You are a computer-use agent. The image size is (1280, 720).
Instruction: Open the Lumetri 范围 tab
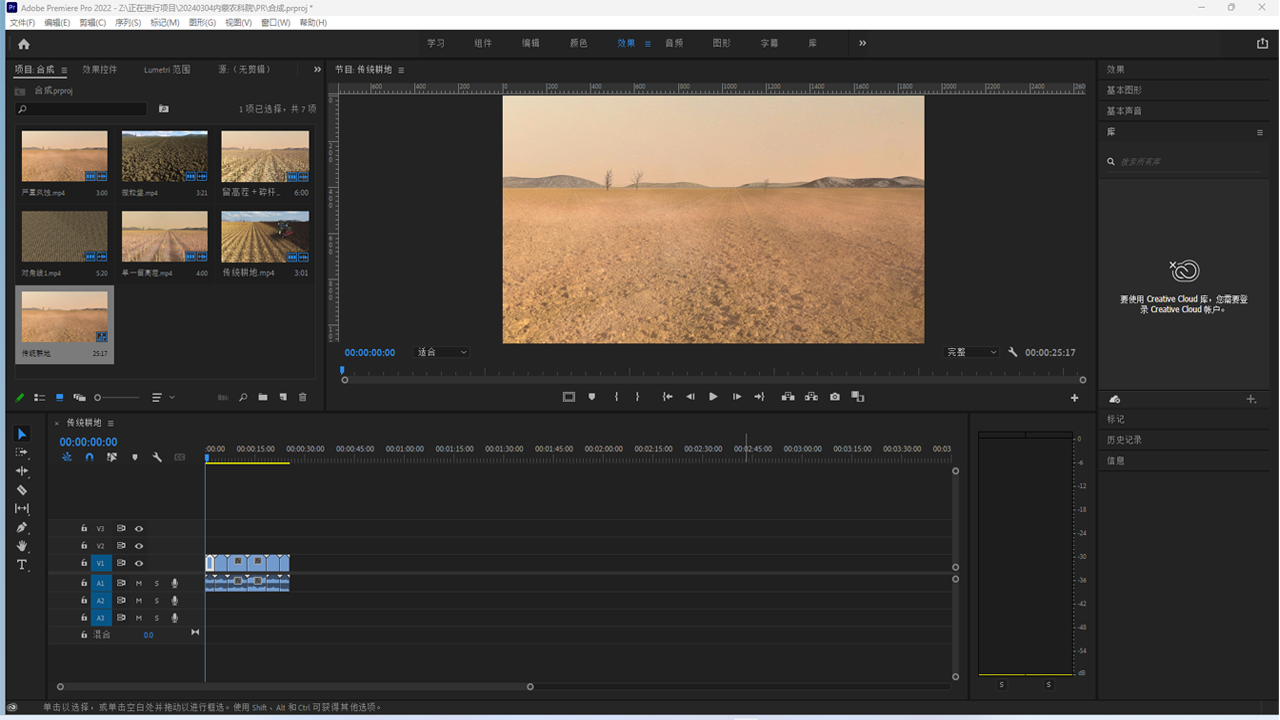pos(167,70)
